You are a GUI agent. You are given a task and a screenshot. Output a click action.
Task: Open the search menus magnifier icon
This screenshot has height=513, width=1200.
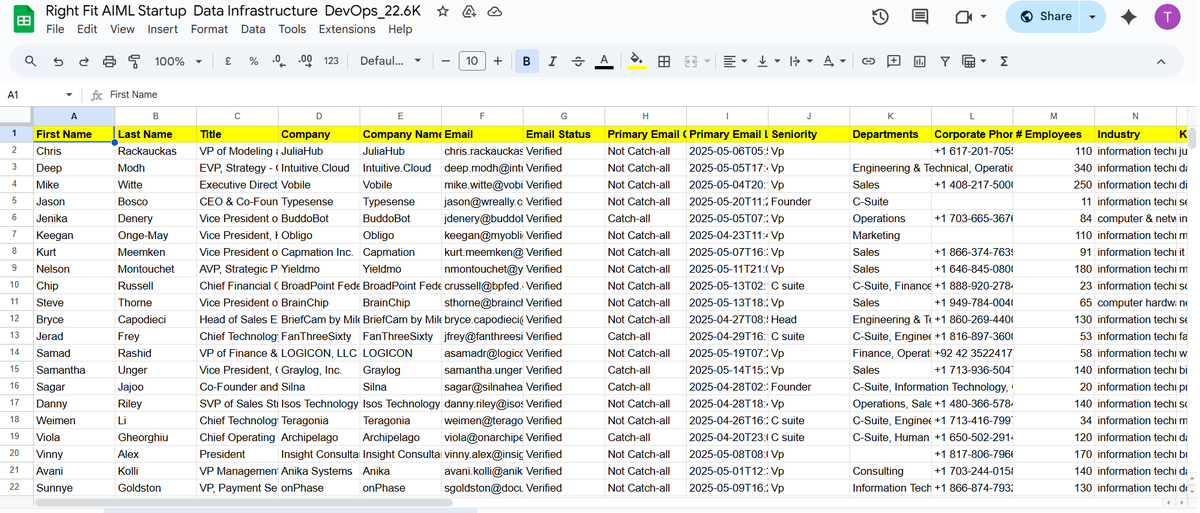point(31,61)
